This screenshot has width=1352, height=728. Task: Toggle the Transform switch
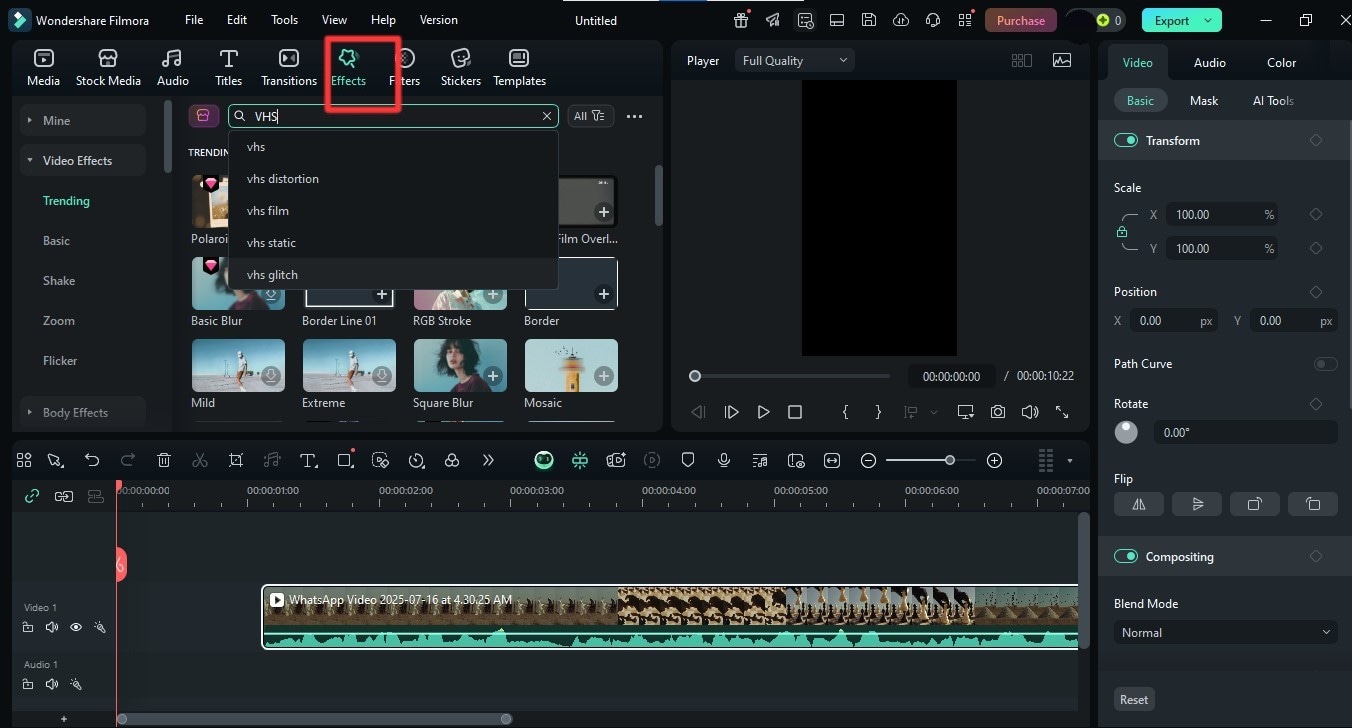(1126, 140)
